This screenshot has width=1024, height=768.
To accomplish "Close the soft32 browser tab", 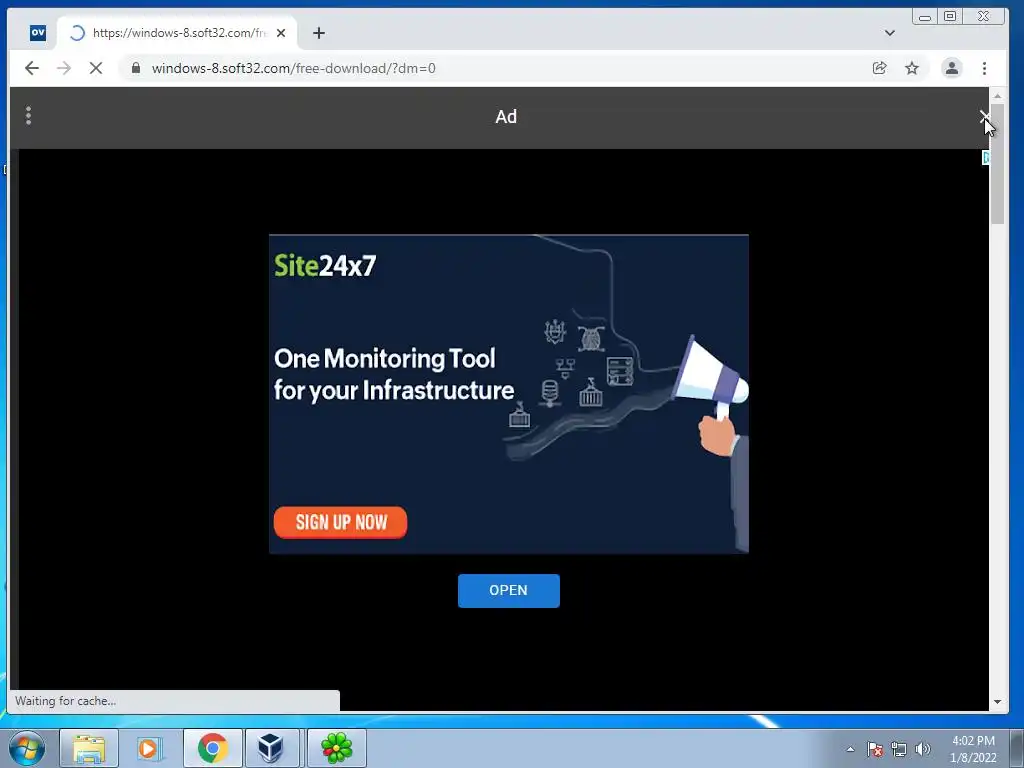I will pyautogui.click(x=281, y=33).
